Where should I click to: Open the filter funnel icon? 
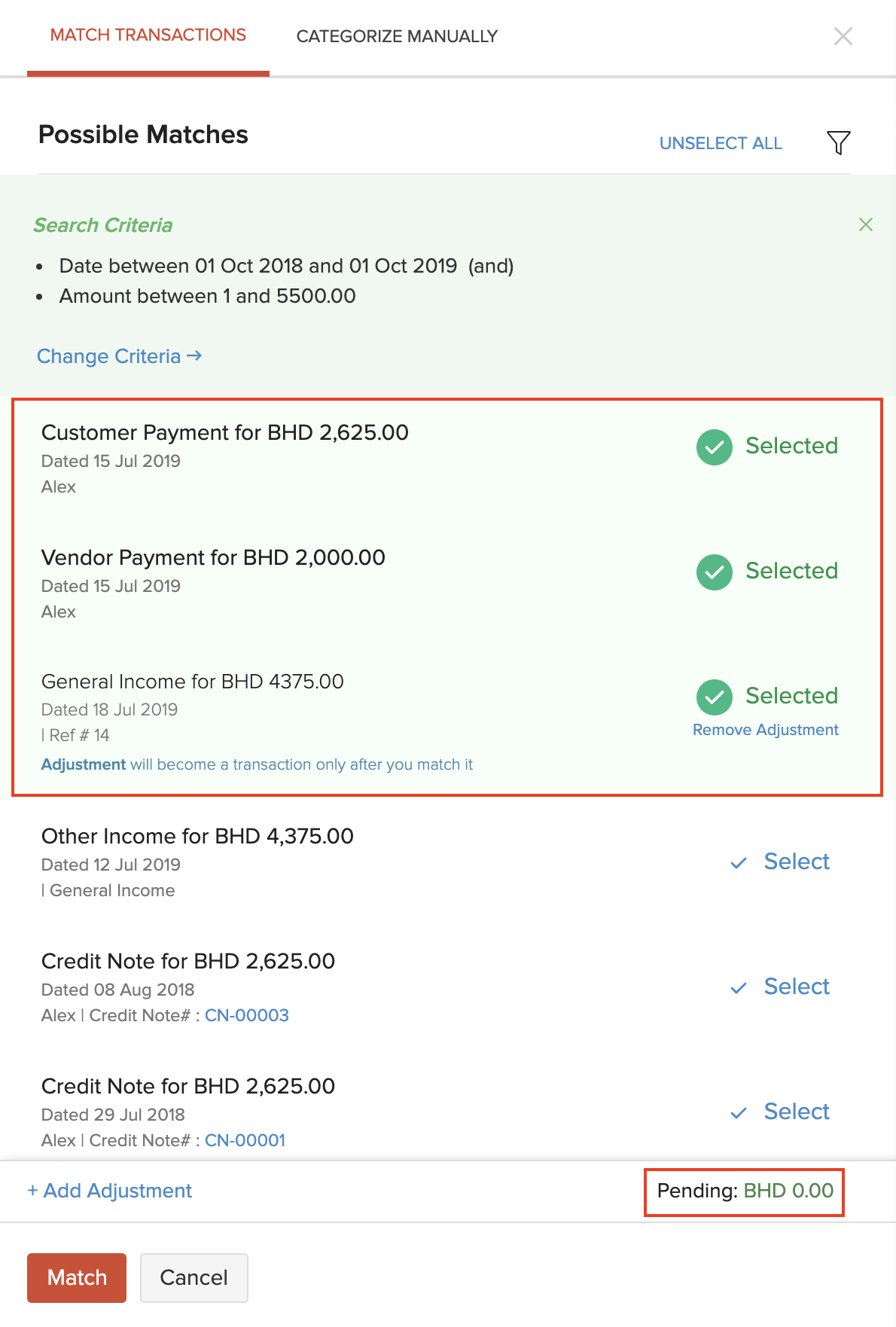pos(838,142)
